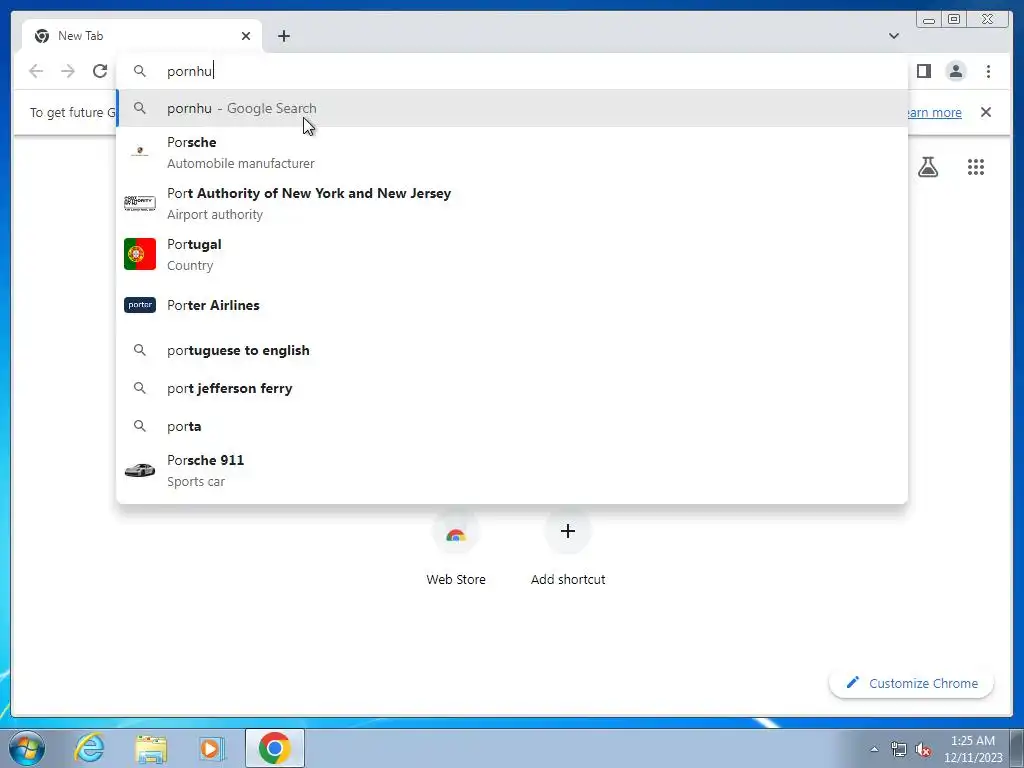Open a new tab with plus icon
This screenshot has height=768, width=1024.
[x=283, y=36]
